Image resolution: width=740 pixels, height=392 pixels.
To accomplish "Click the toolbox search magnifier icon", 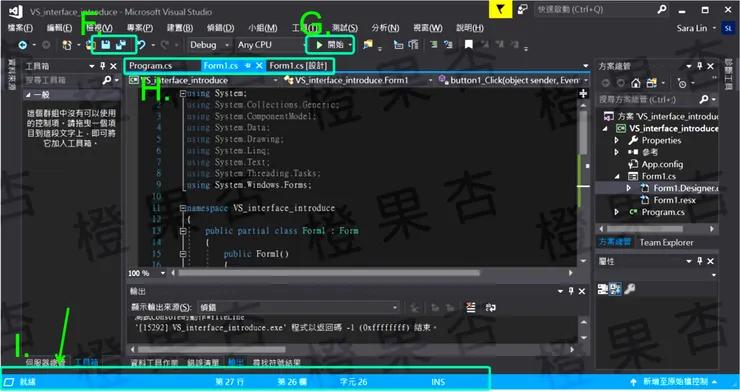I will tap(107, 80).
